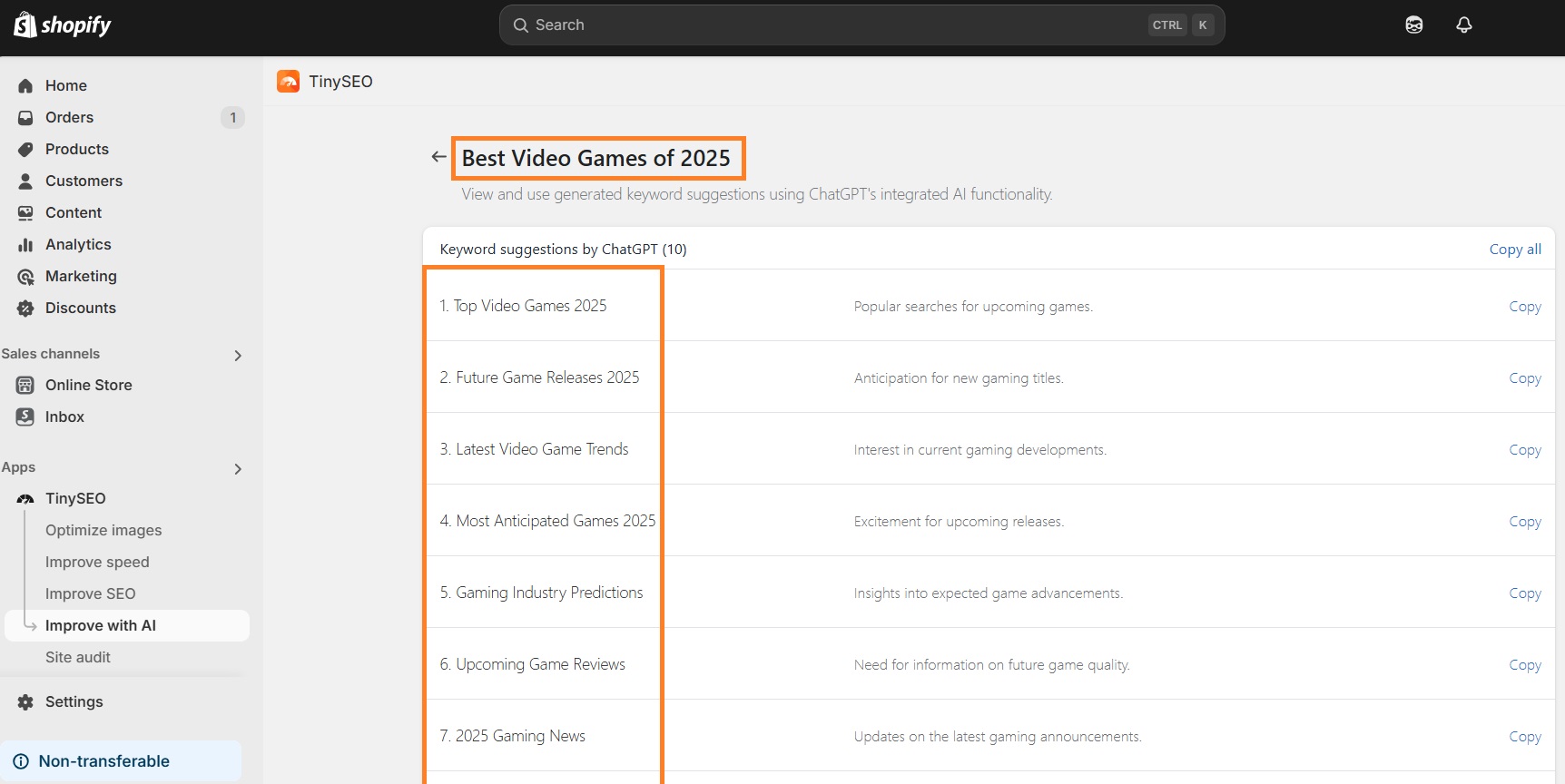Image resolution: width=1565 pixels, height=784 pixels.
Task: Click the Shopify logo in the header
Action: tap(62, 24)
